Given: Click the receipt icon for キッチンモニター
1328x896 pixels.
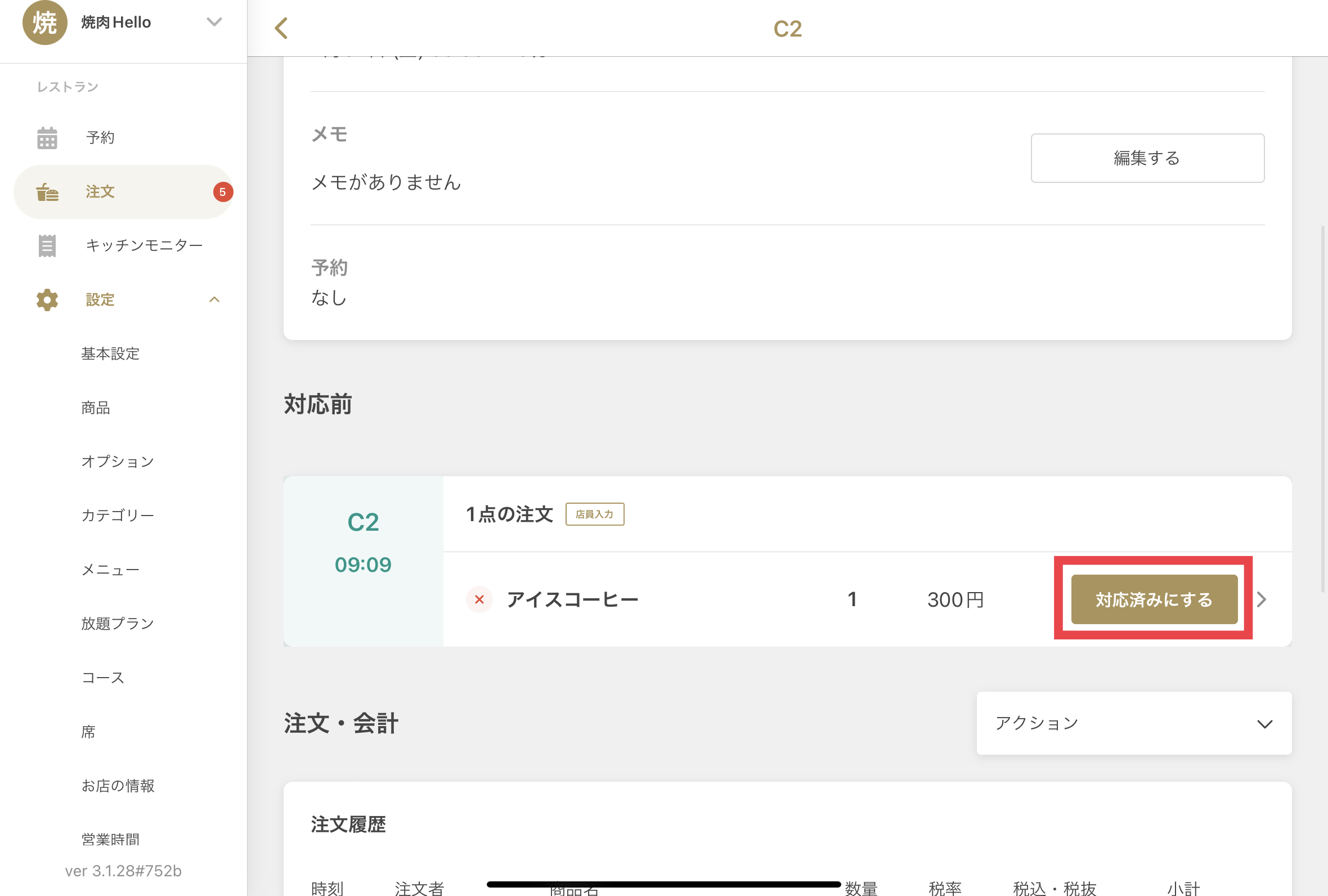Looking at the screenshot, I should pyautogui.click(x=47, y=246).
